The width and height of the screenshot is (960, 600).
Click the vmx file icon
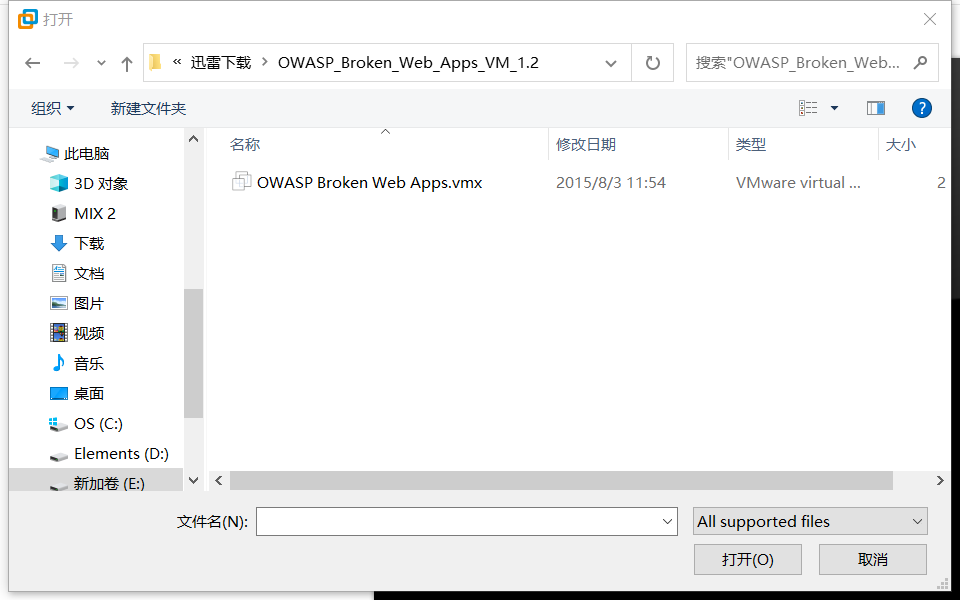(x=241, y=182)
